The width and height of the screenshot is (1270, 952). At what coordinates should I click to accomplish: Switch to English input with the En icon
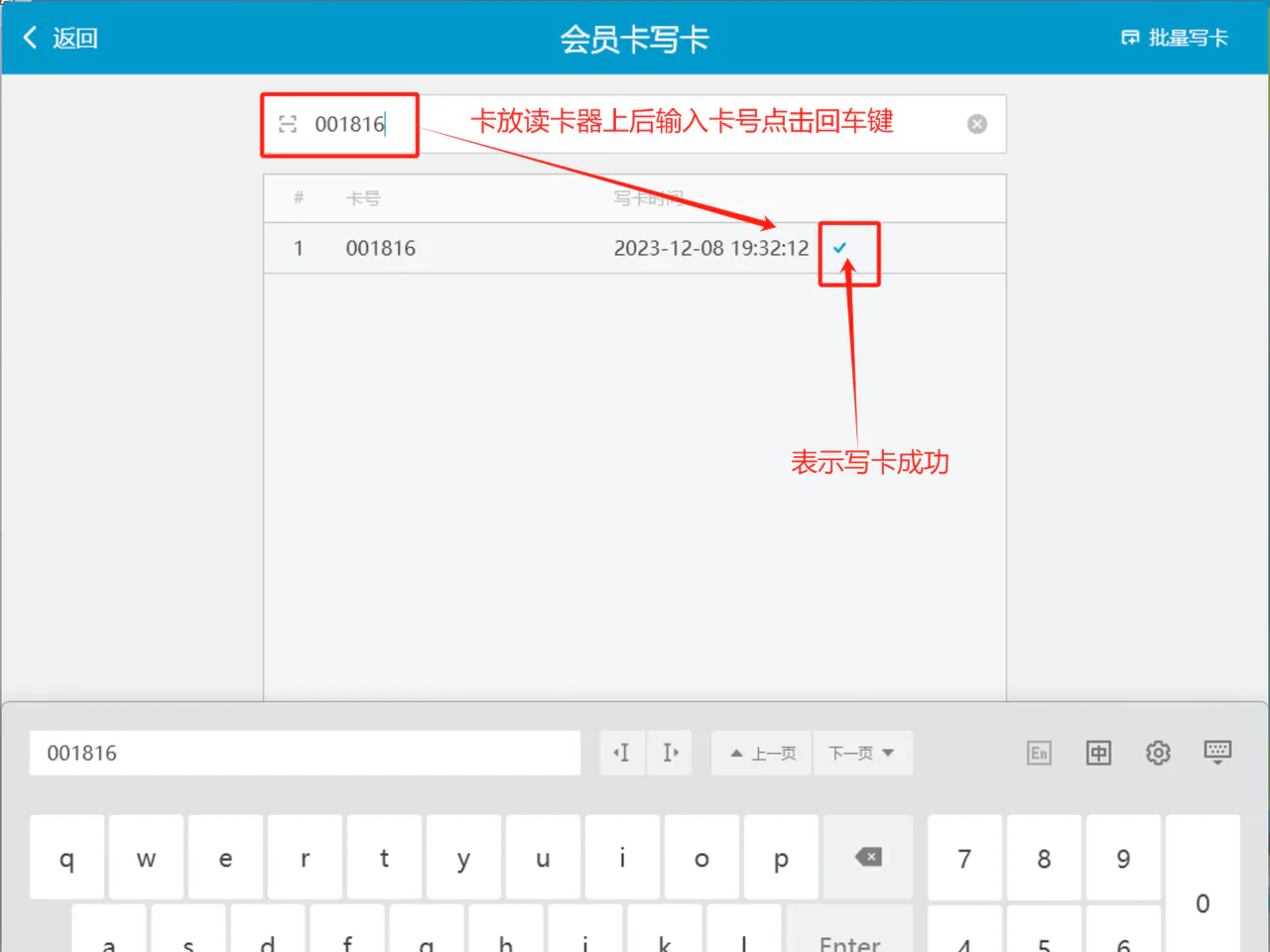click(1039, 753)
